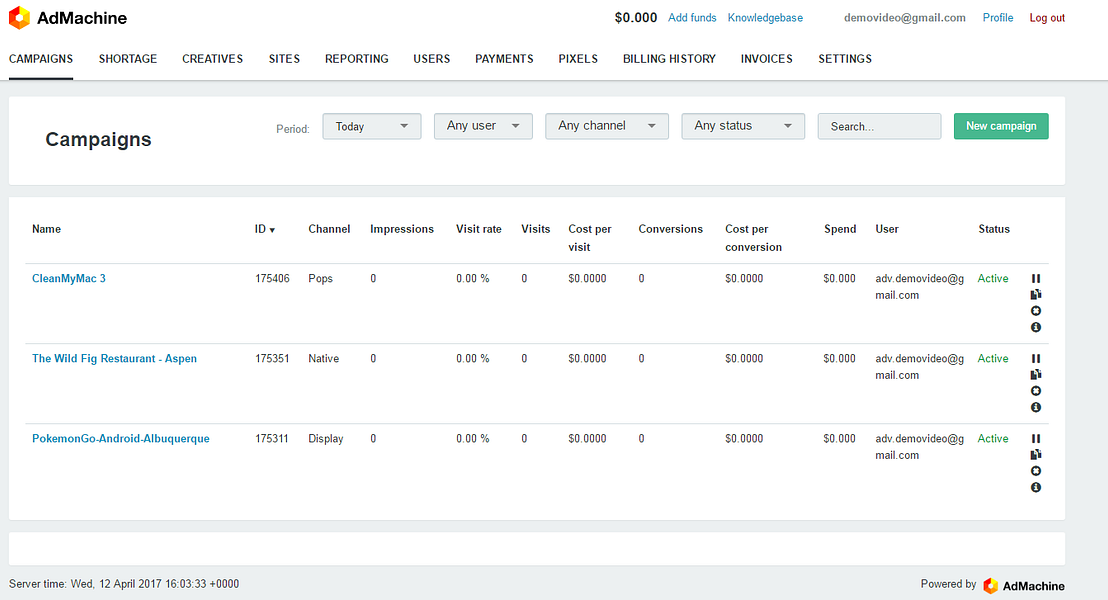1108x600 pixels.
Task: Pause the CleanMyMac 3 campaign
Action: [x=1036, y=278]
